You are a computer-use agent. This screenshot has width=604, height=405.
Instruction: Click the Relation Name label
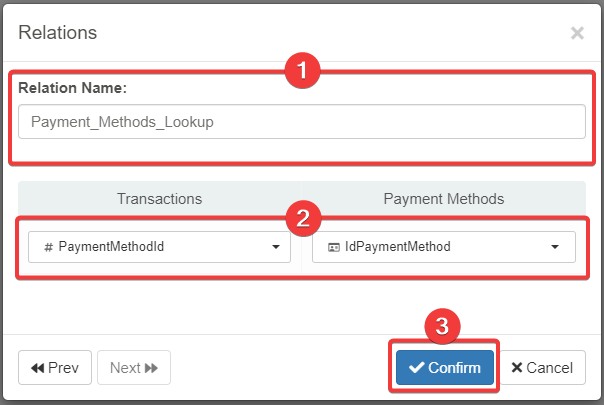click(x=72, y=88)
